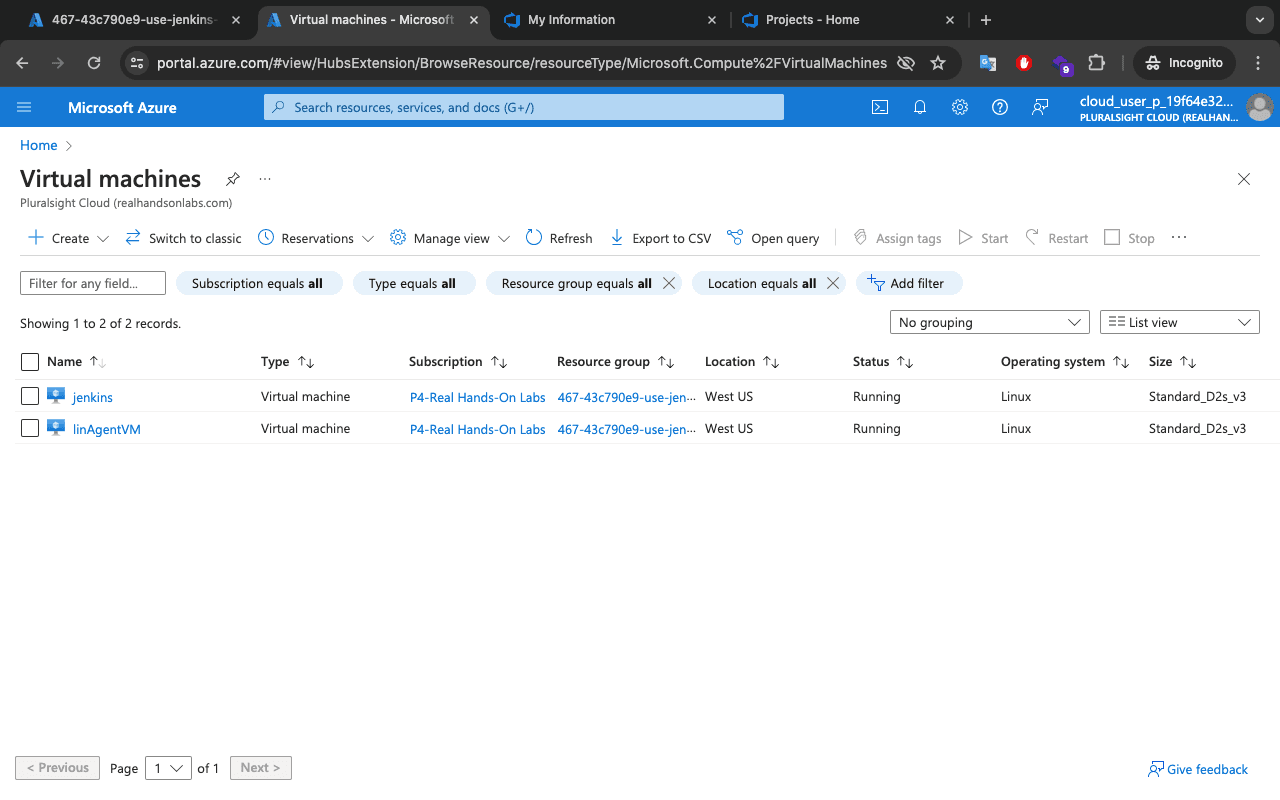
Task: Open portal settings gear
Action: coord(960,107)
